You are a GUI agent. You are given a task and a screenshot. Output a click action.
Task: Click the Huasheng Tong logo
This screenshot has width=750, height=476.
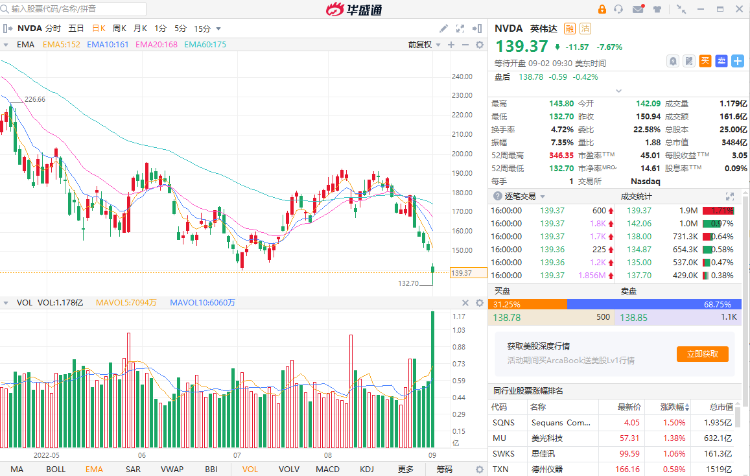pos(354,9)
